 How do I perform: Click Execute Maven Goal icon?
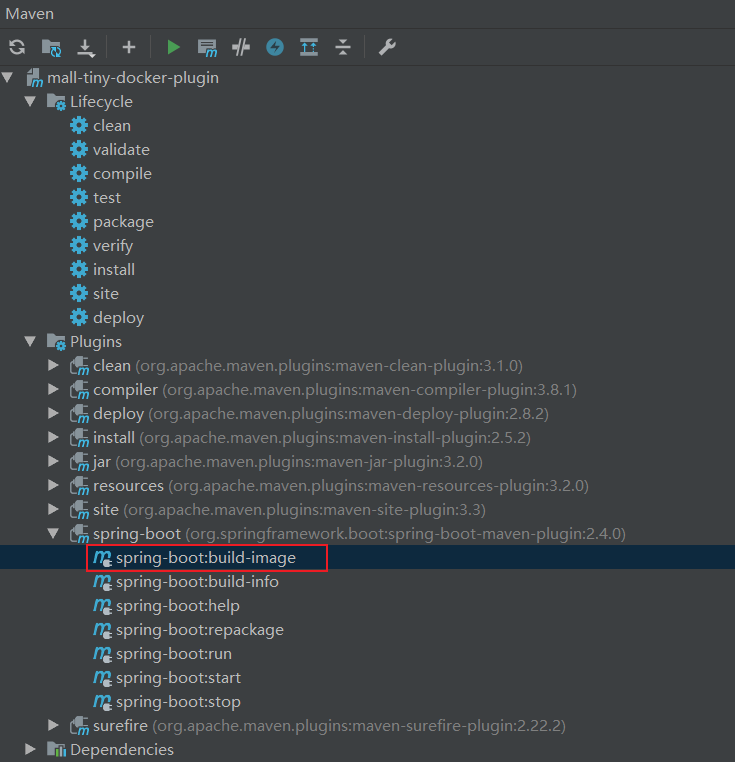pos(207,48)
